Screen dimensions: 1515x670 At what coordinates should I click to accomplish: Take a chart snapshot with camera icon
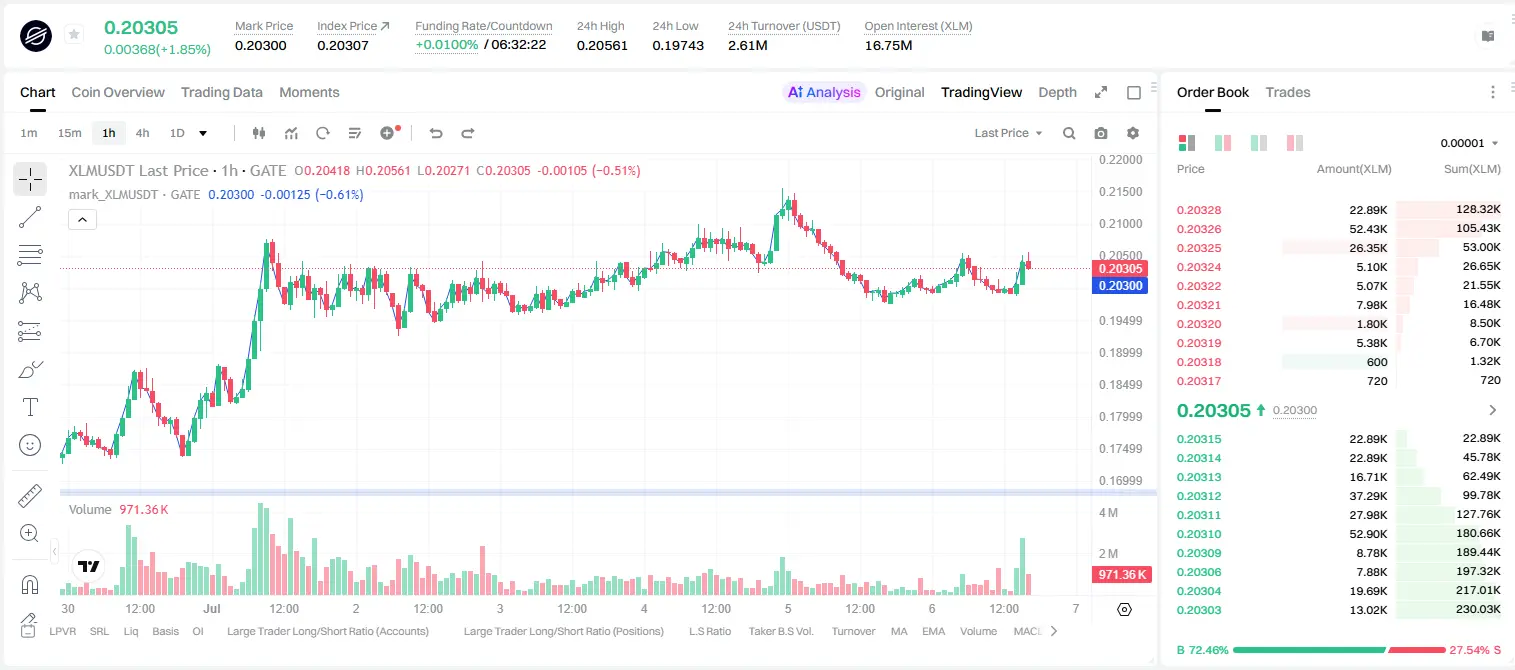[1101, 133]
